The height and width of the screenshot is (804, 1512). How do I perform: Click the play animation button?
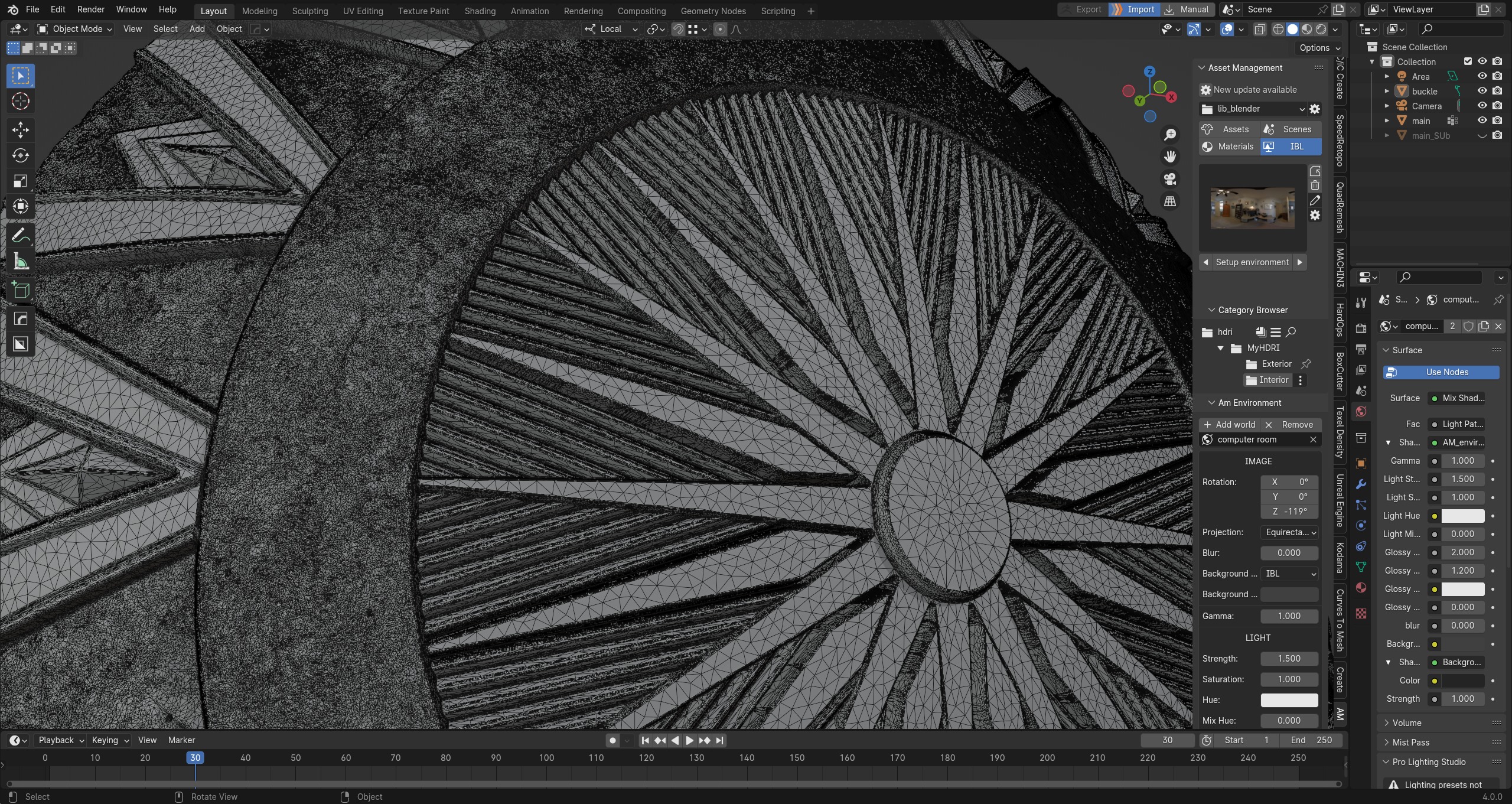click(689, 741)
